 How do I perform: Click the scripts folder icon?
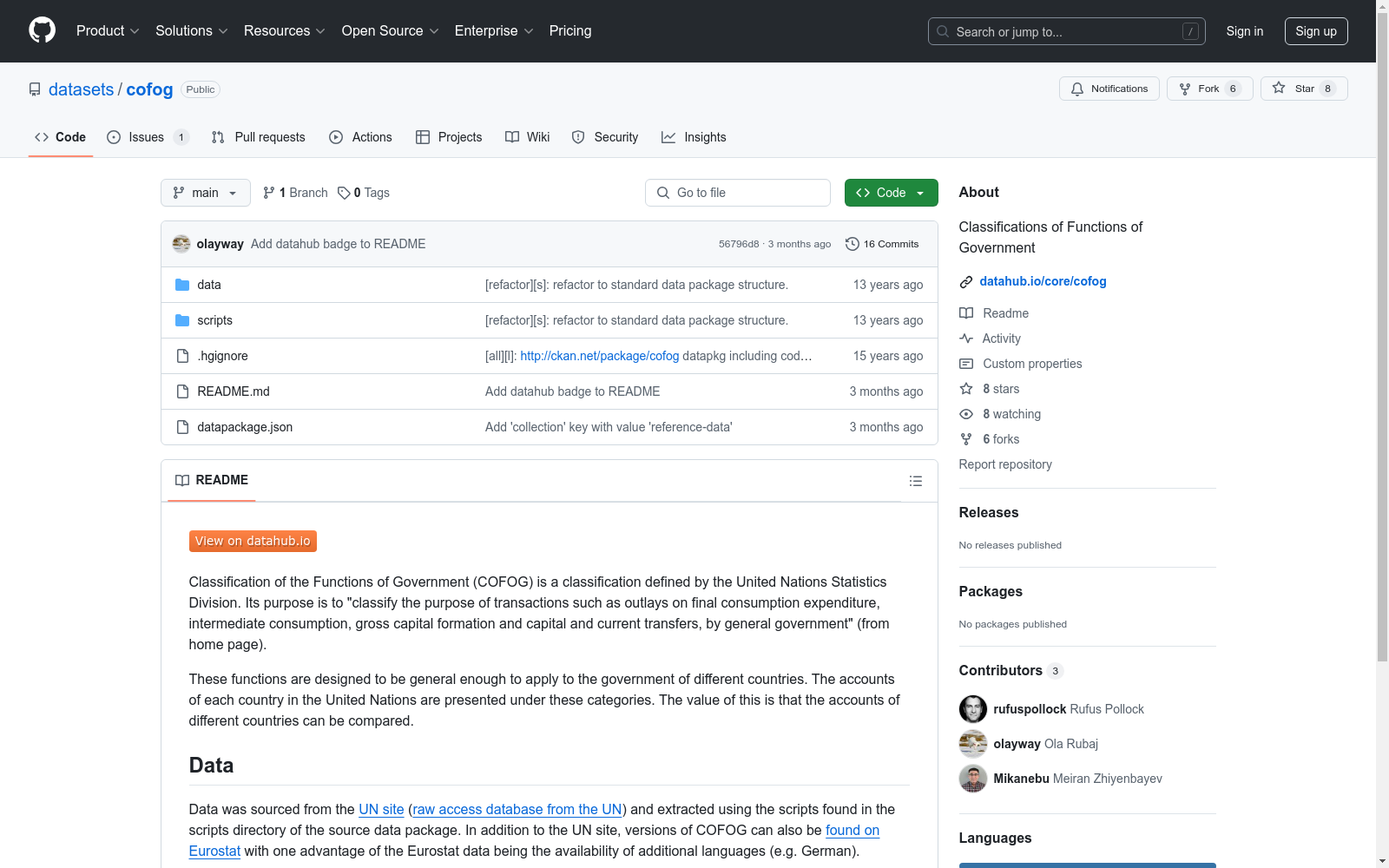pyautogui.click(x=182, y=320)
